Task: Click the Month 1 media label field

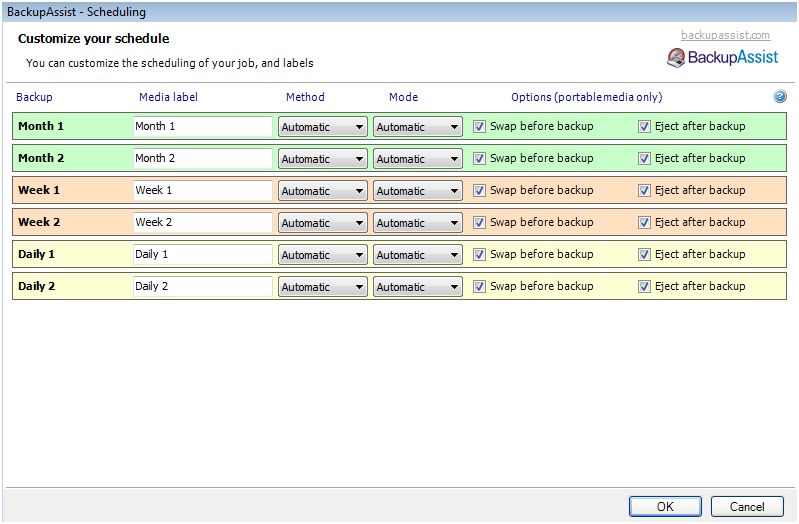Action: click(203, 126)
